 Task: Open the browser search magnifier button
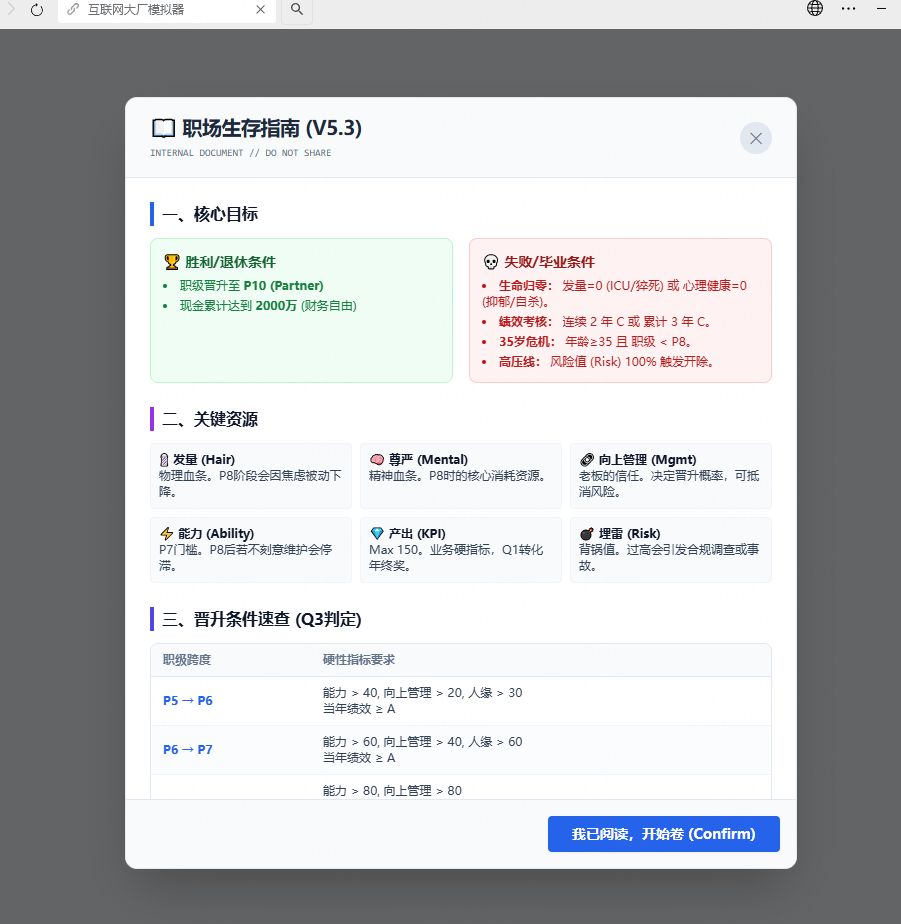[x=297, y=10]
